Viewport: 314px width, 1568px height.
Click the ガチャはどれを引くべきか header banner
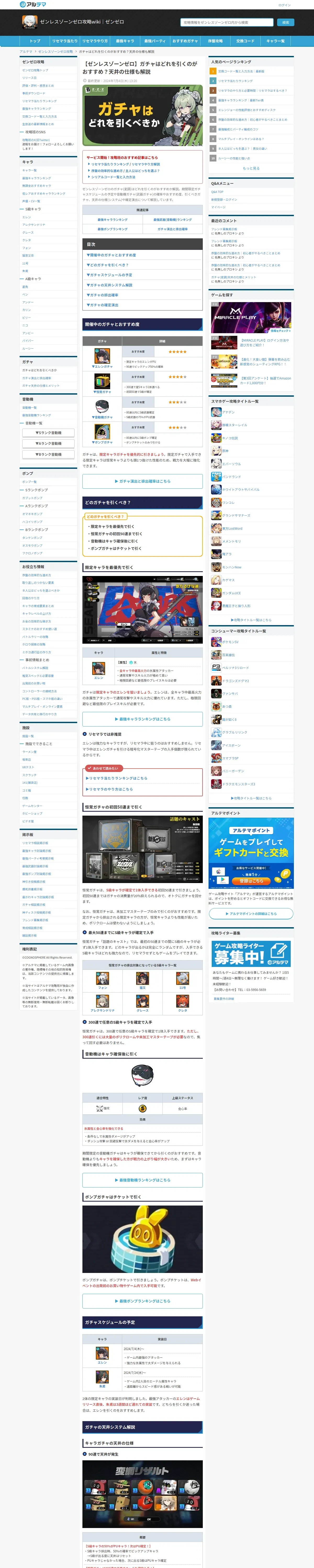(143, 116)
